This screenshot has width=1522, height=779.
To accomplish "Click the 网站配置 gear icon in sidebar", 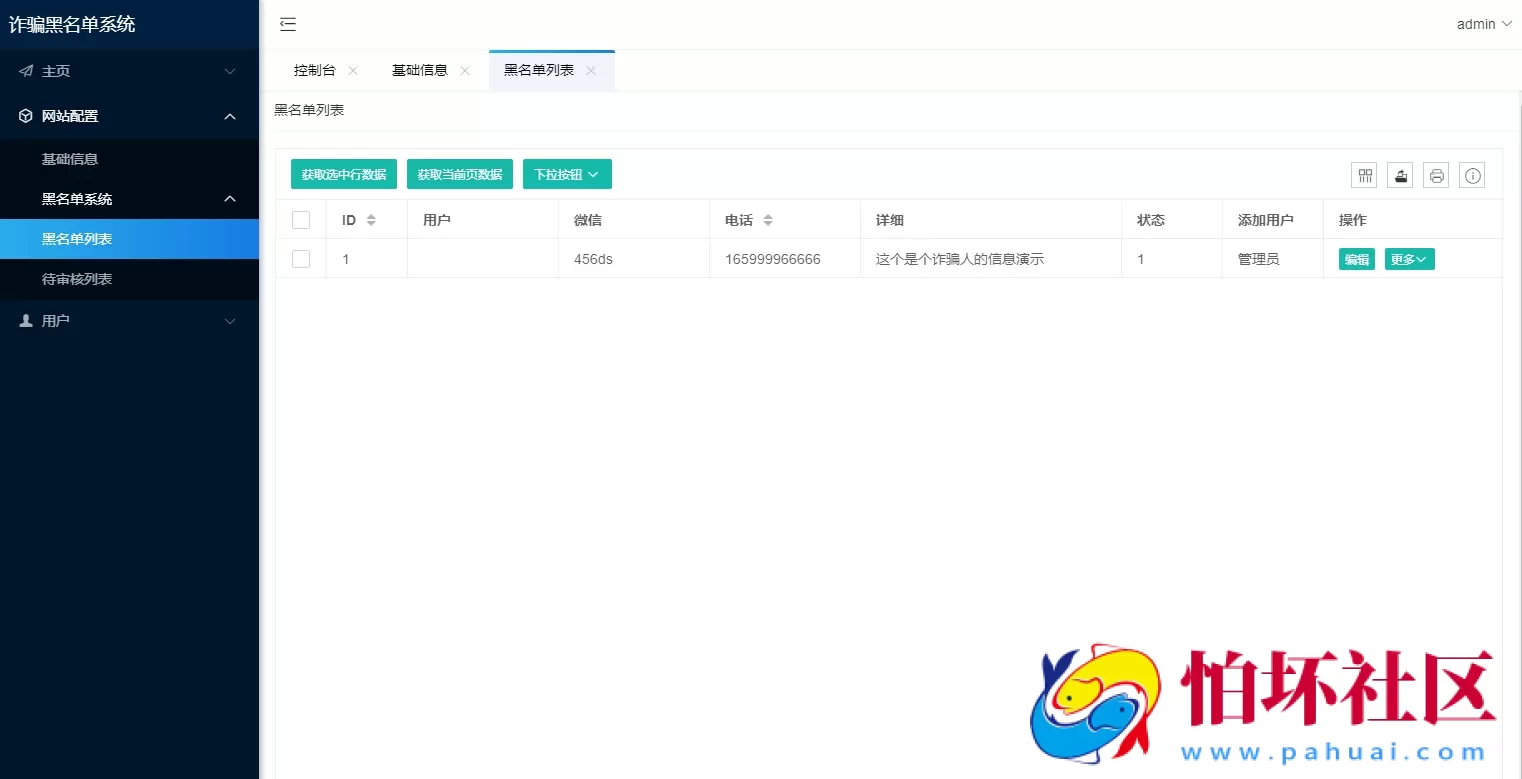I will 26,116.
